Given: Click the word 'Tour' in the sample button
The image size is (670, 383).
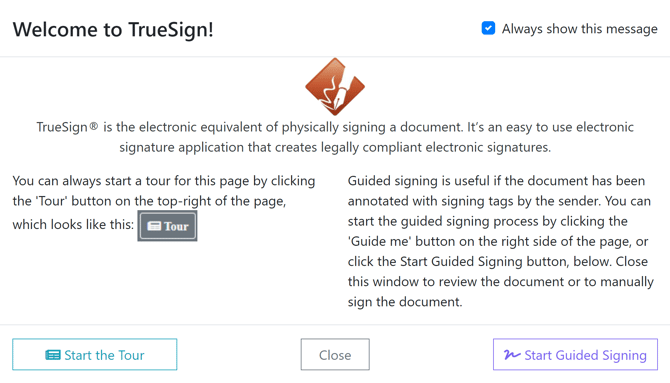Looking at the screenshot, I should pyautogui.click(x=176, y=226).
